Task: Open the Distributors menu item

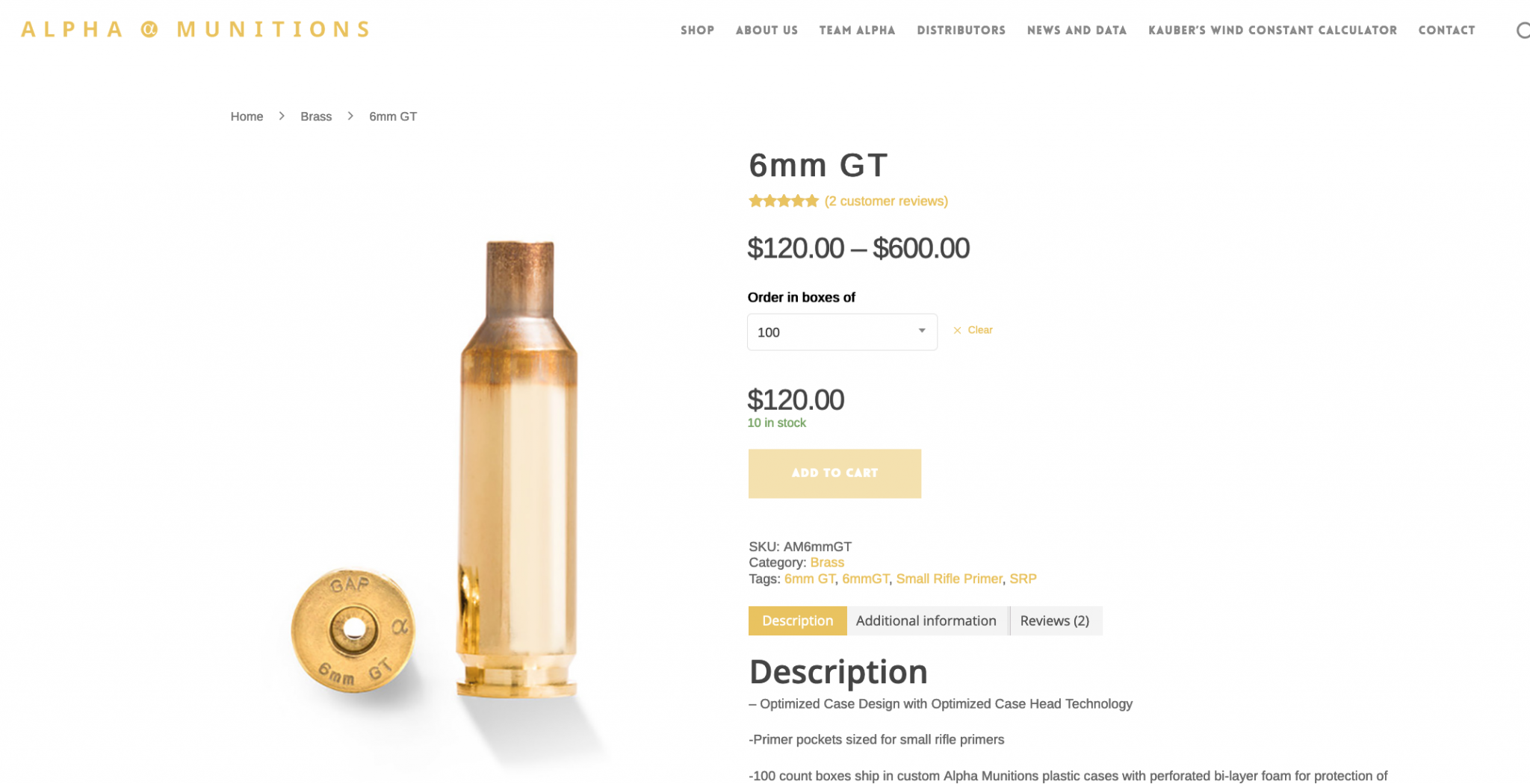Action: [x=961, y=31]
